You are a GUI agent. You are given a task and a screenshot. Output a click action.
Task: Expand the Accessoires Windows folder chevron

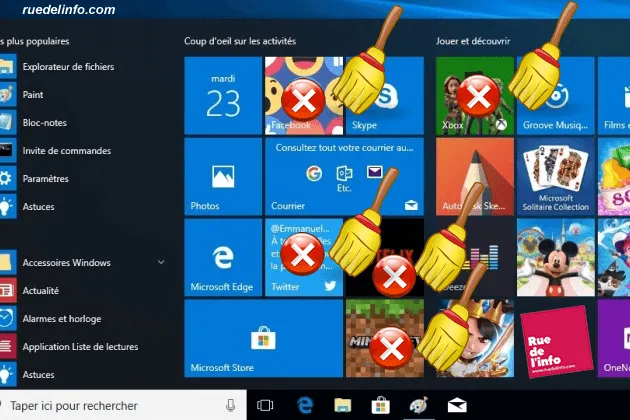click(x=161, y=262)
